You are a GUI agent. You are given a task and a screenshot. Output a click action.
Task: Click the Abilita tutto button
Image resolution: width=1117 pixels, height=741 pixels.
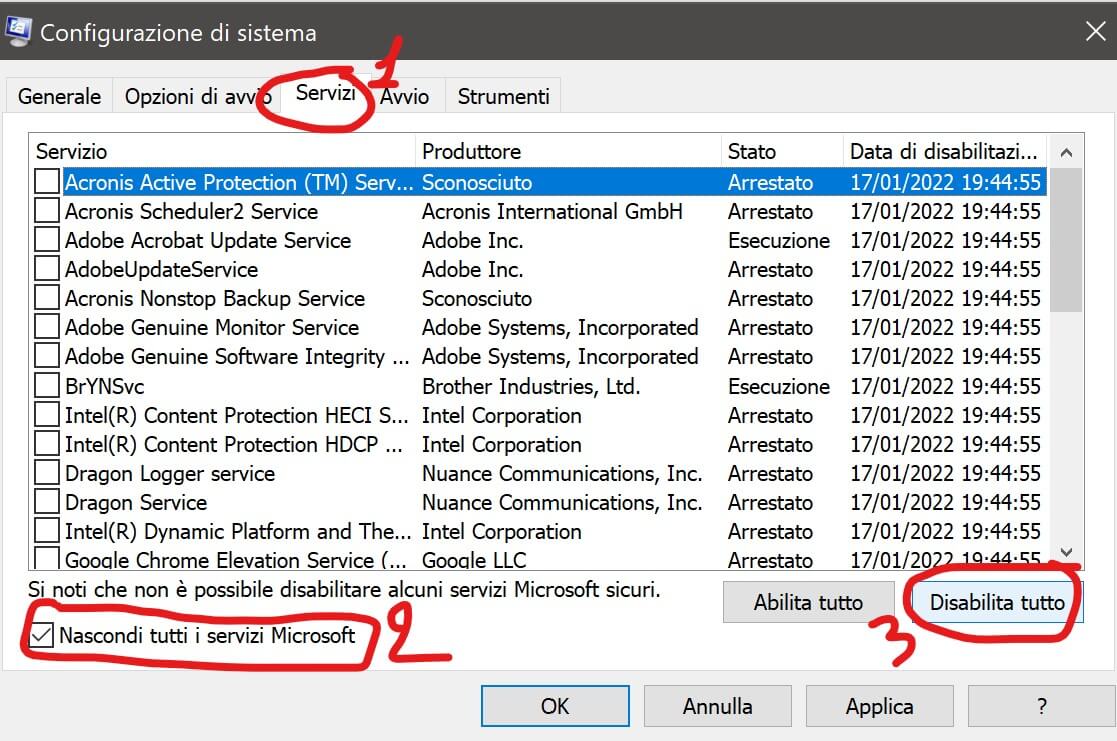[808, 603]
